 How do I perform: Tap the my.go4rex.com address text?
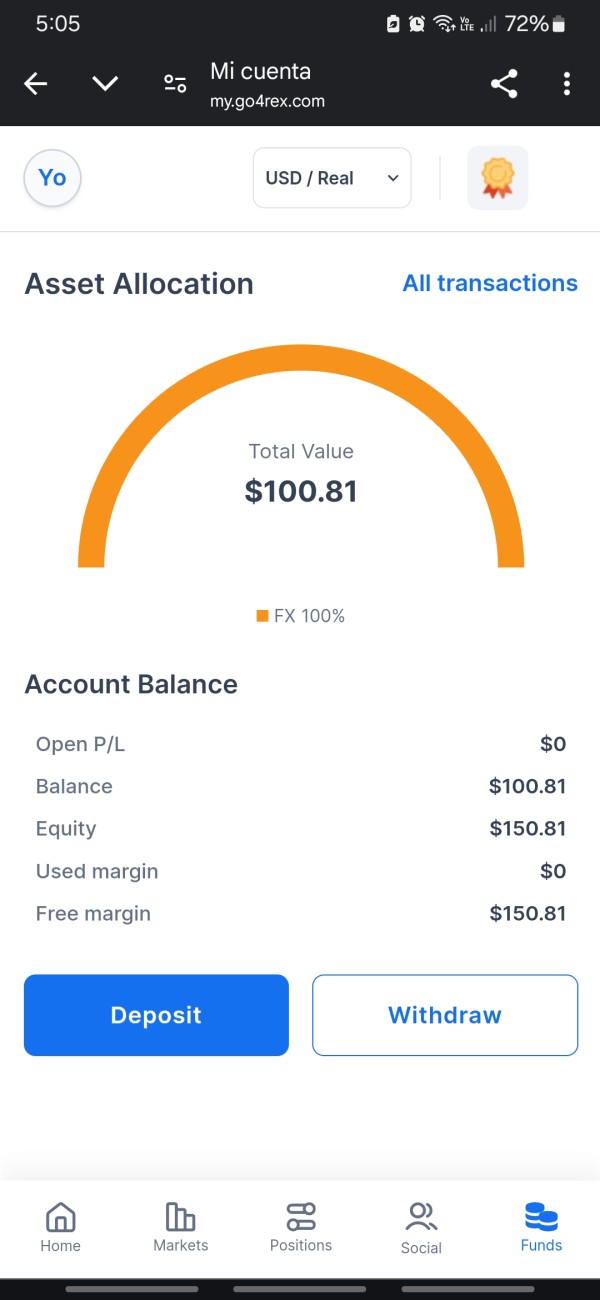pyautogui.click(x=267, y=101)
